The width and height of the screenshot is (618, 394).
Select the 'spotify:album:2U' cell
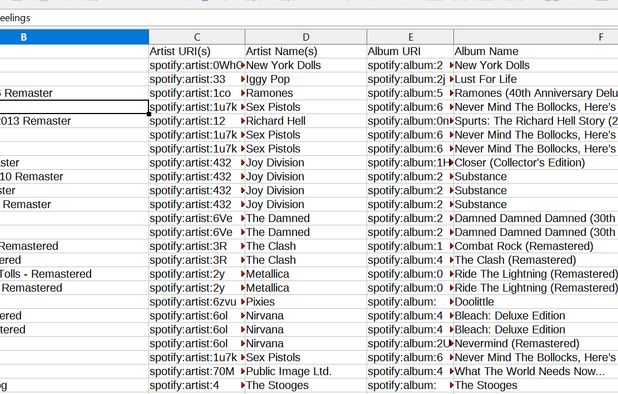click(410, 344)
